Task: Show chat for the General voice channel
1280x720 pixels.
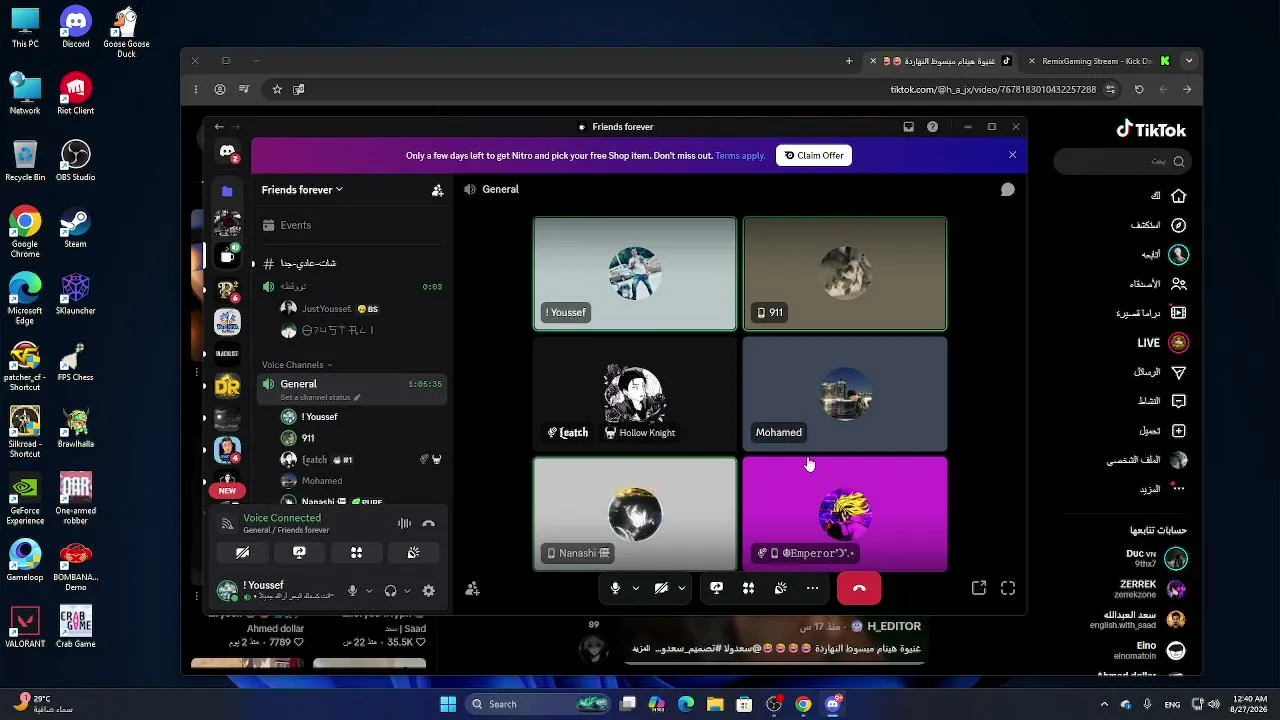Action: (1007, 190)
